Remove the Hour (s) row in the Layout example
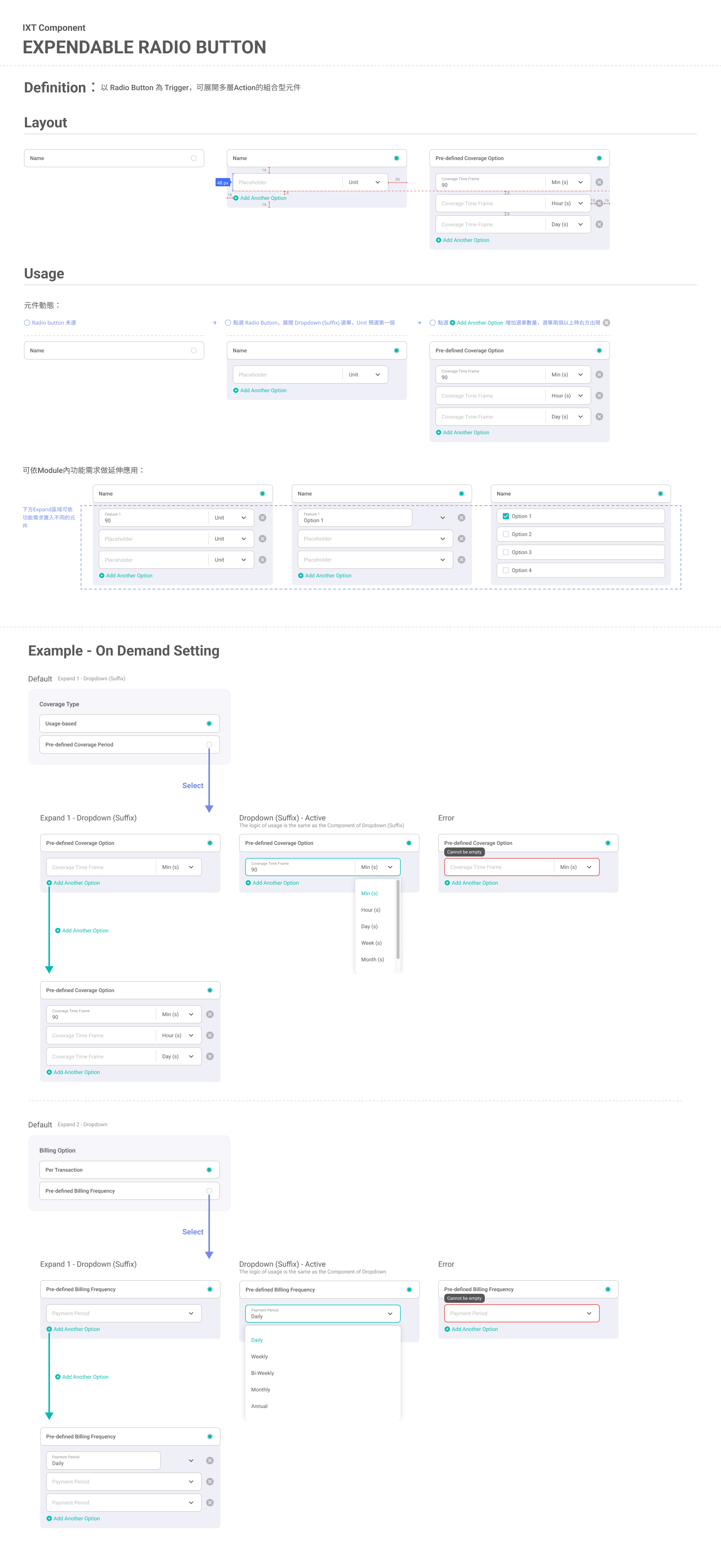Image resolution: width=721 pixels, height=1568 pixels. point(599,203)
